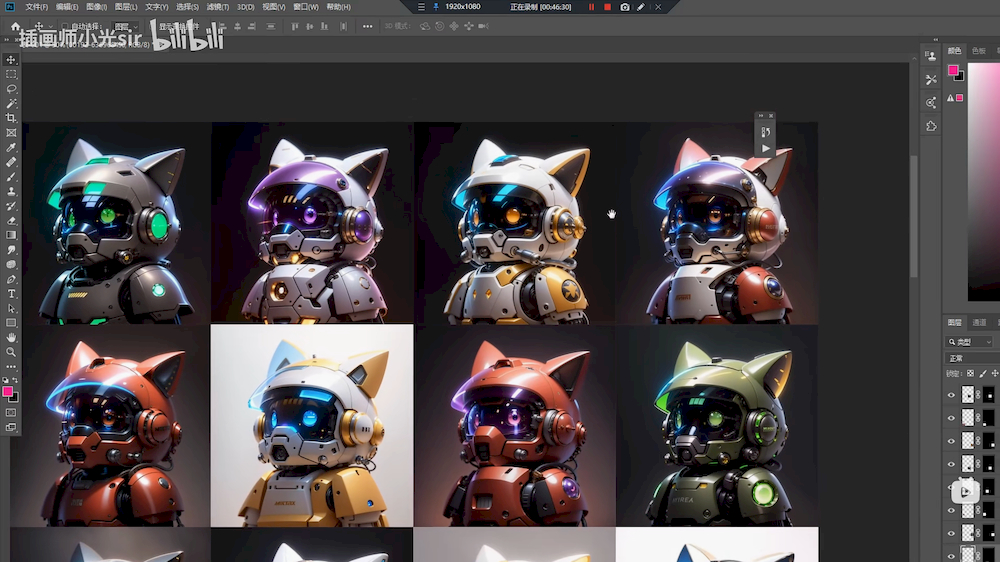Select the History Brush tool
Screen dimensions: 1000x562
point(11,206)
